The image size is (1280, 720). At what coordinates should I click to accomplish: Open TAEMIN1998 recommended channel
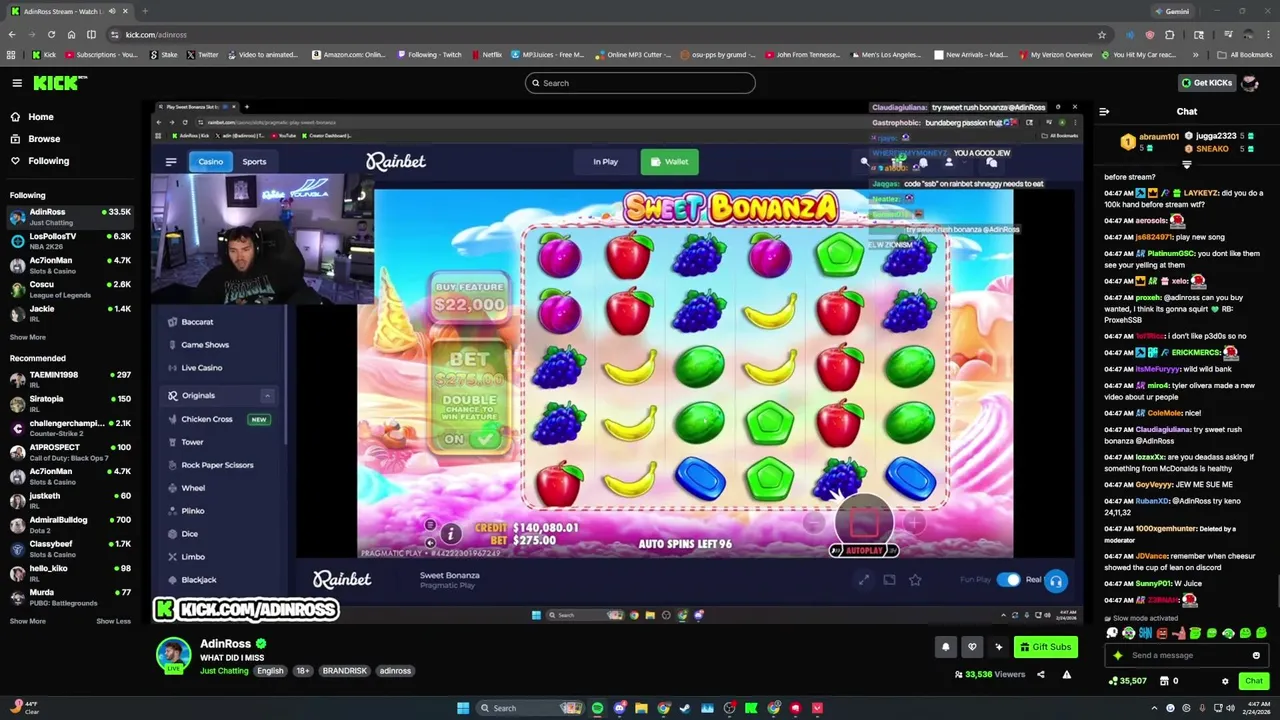click(70, 379)
